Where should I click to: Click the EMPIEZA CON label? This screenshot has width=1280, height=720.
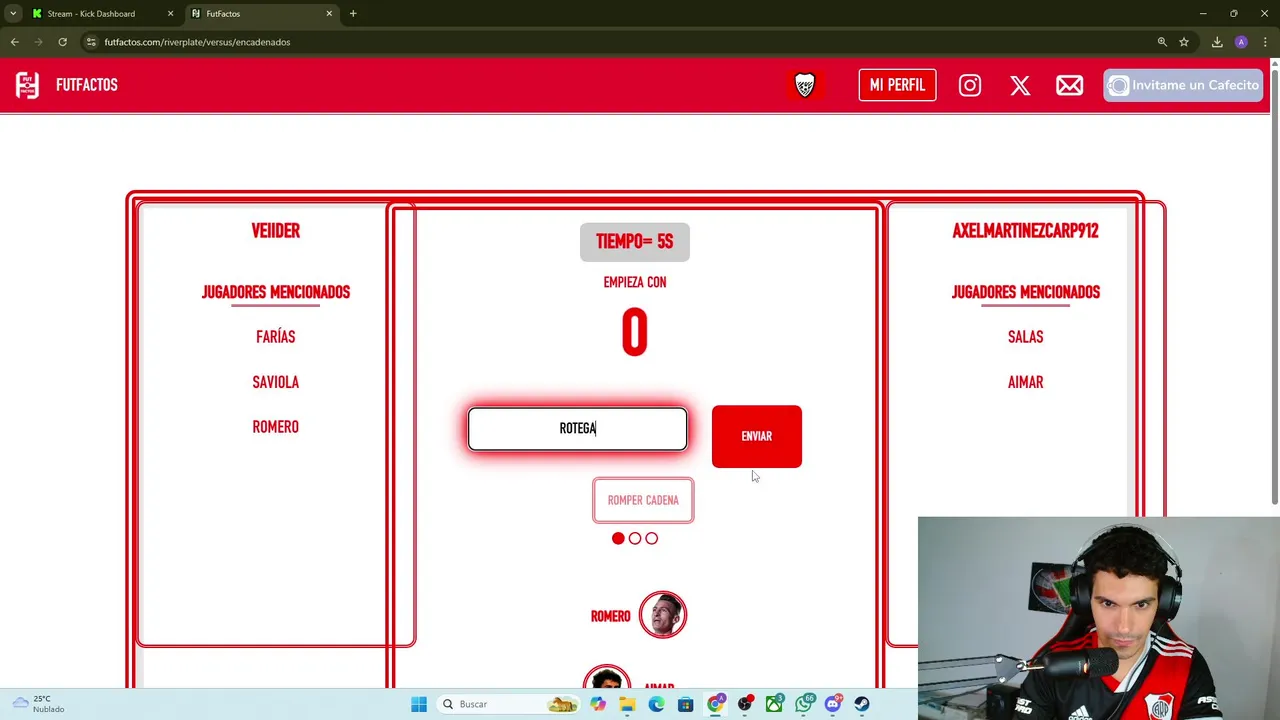point(635,283)
